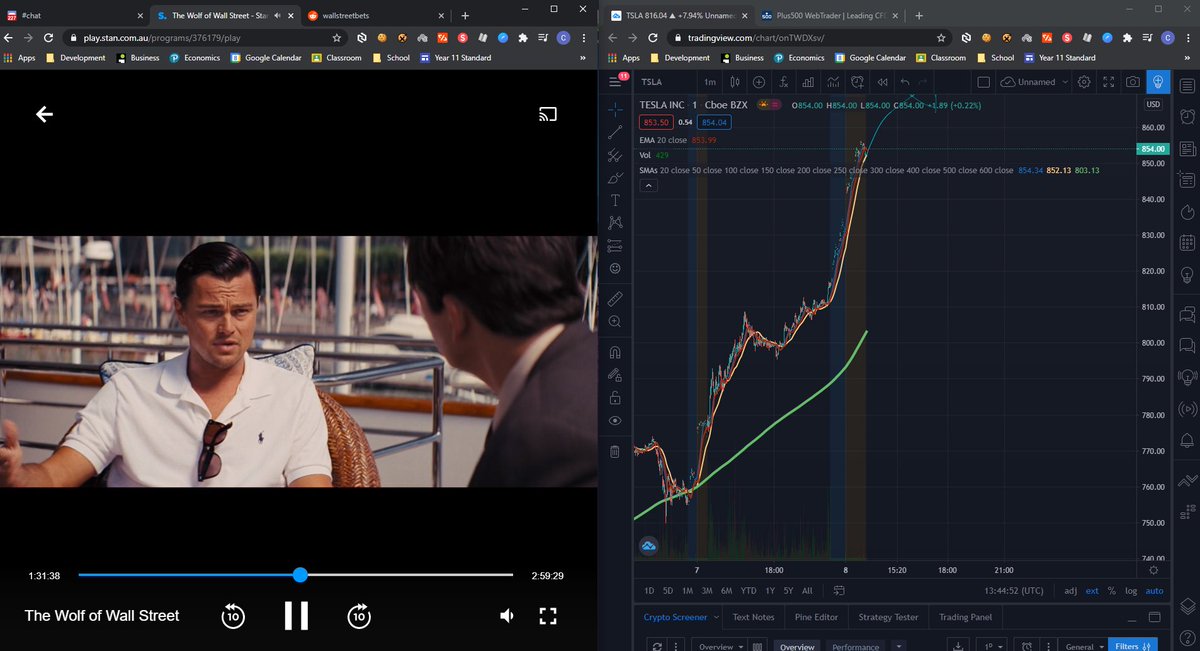This screenshot has width=1200, height=651.
Task: Toggle magnet mode for drawings
Action: [x=614, y=352]
